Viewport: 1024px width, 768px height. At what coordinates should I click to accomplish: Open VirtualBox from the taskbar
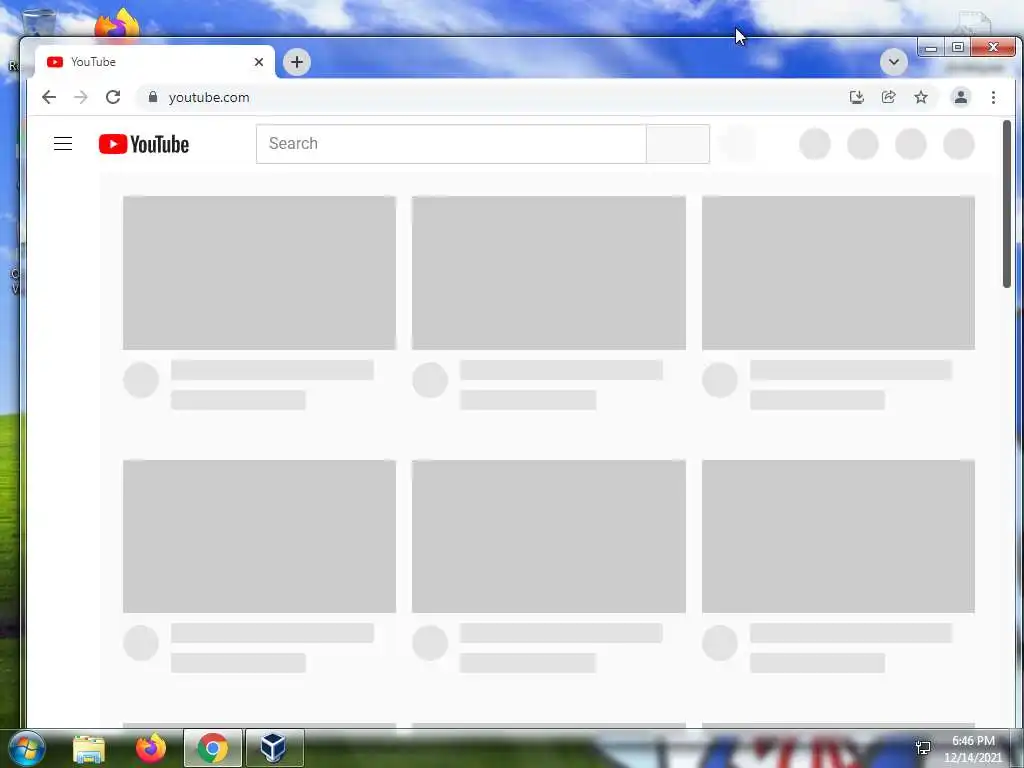coord(274,748)
